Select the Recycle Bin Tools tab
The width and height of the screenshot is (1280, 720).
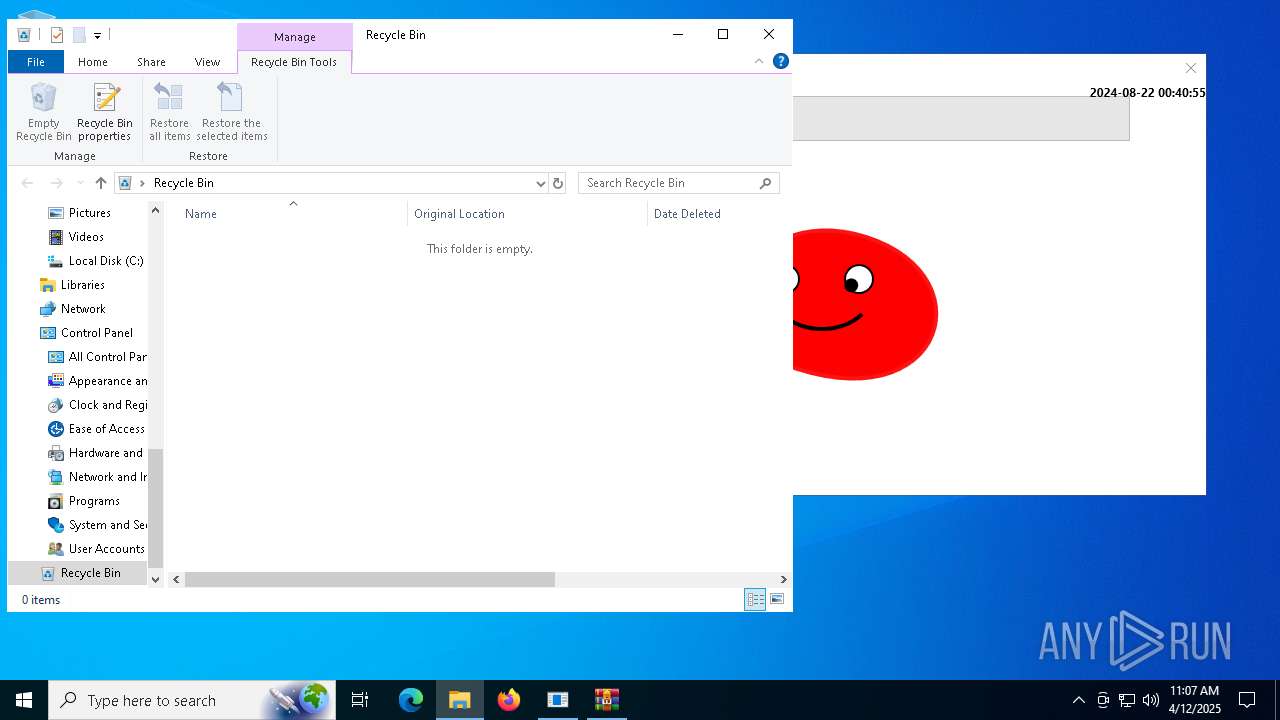click(294, 62)
